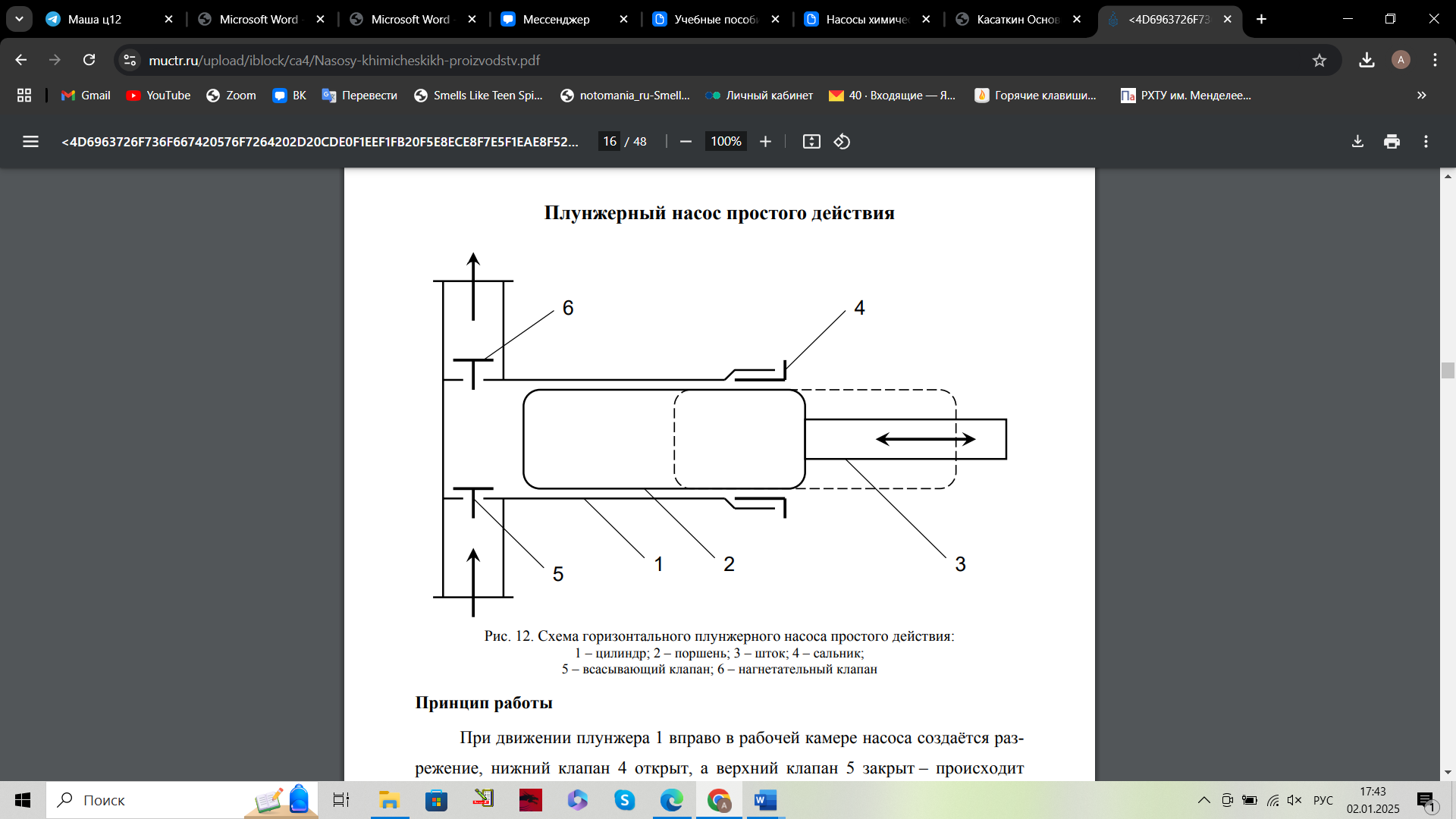The width and height of the screenshot is (1456, 819).
Task: Open the Chrome profile avatar
Action: coord(1401,60)
